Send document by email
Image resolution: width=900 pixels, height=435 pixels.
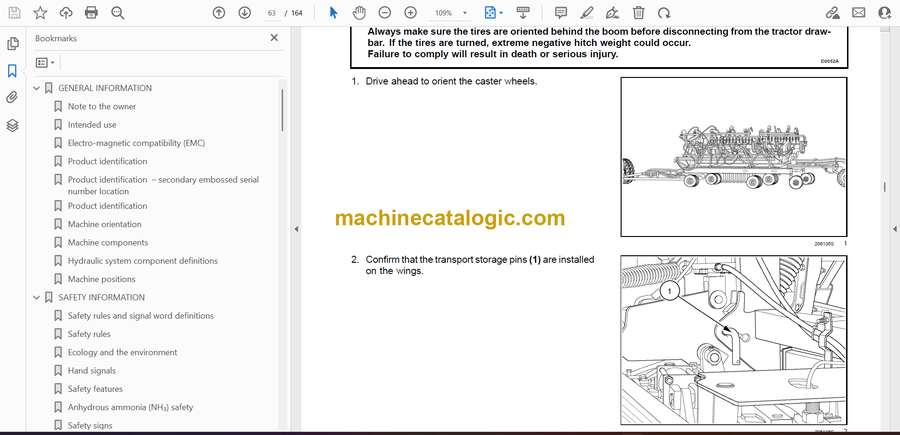pyautogui.click(x=859, y=13)
